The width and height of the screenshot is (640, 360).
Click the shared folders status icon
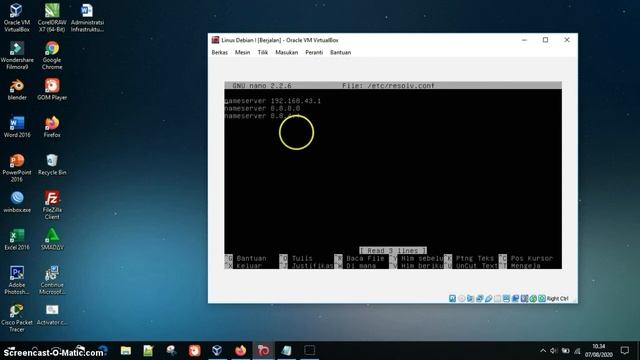pos(497,298)
